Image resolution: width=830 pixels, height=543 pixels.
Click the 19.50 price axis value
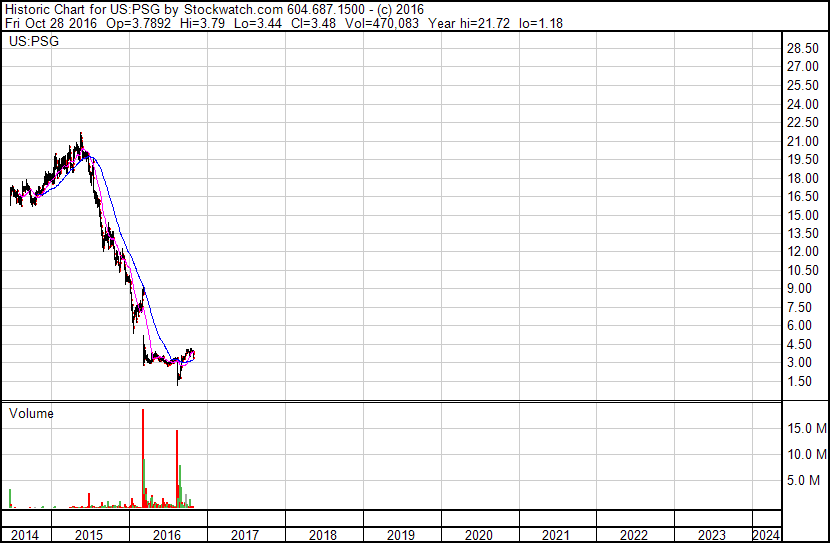coord(803,159)
